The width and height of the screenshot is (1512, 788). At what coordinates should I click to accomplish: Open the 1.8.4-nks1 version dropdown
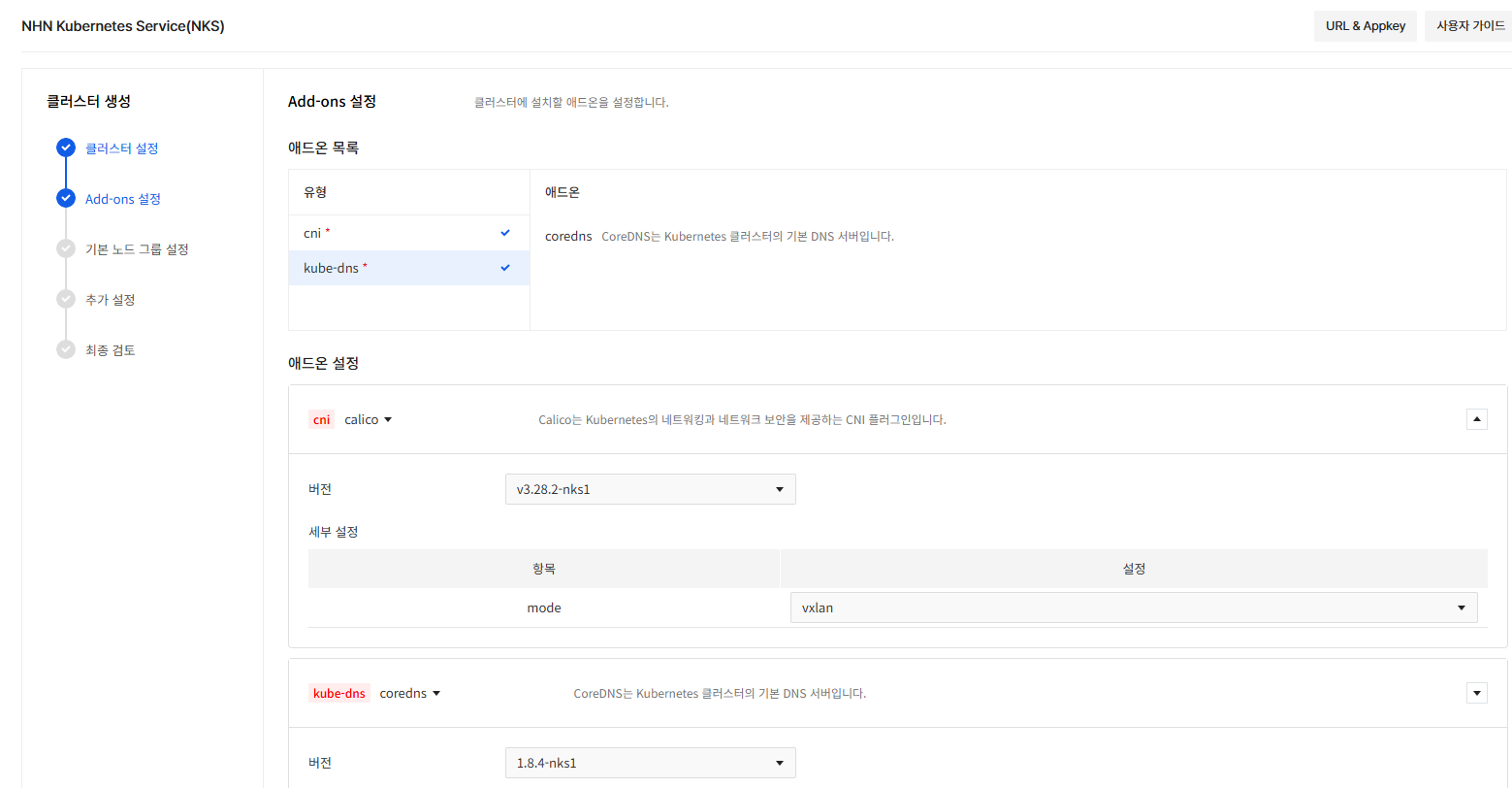[650, 763]
